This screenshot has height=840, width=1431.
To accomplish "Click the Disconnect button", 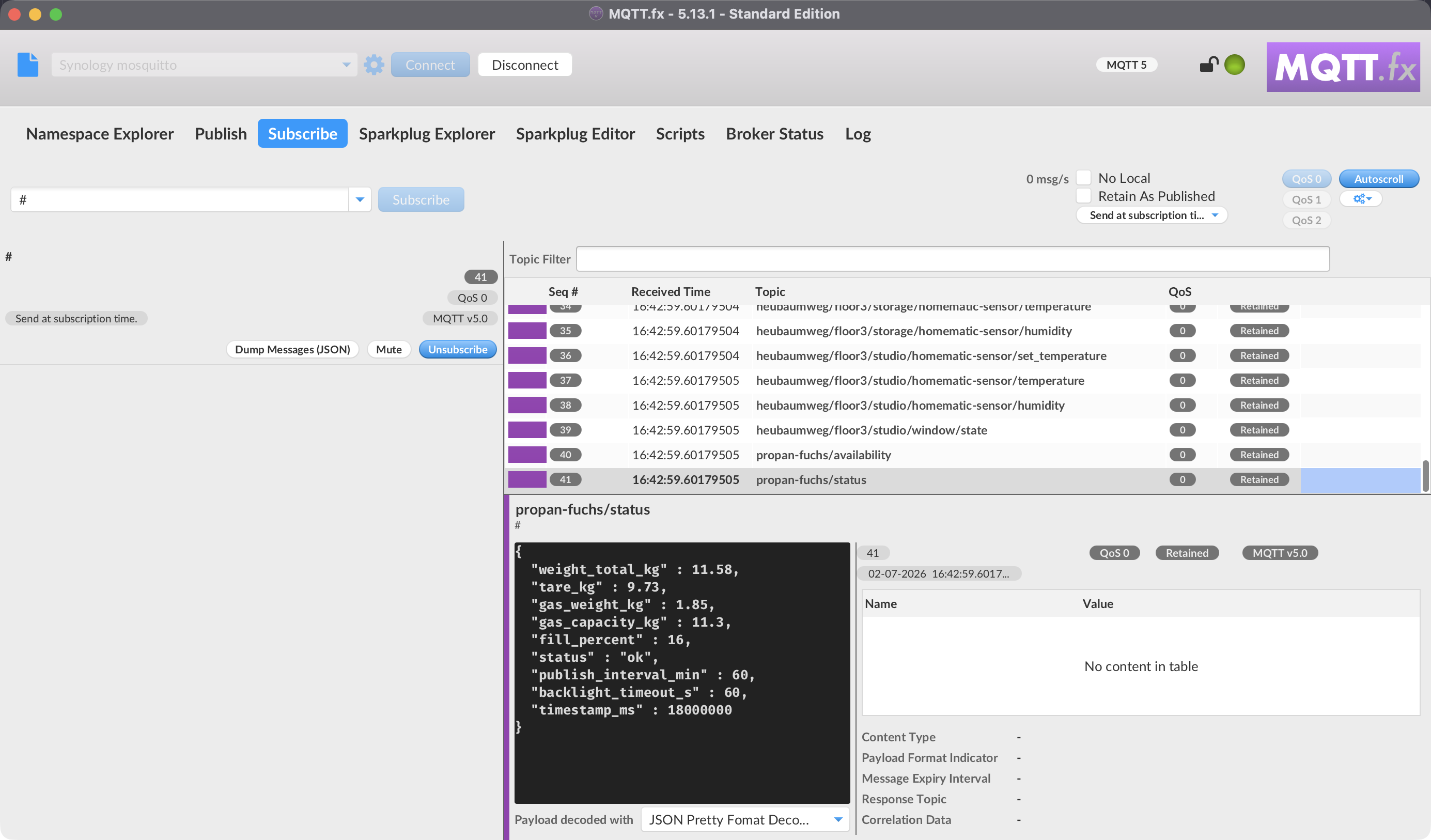I will (525, 65).
